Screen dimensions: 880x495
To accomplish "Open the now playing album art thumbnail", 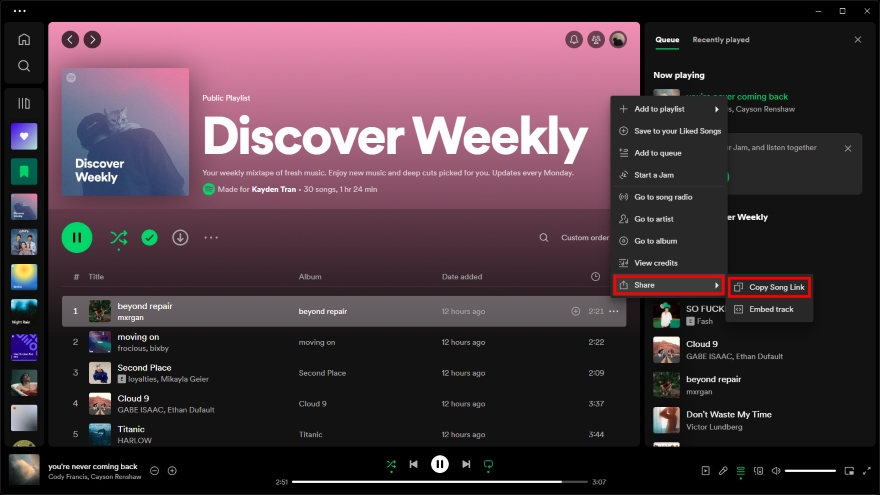I will 24,469.
